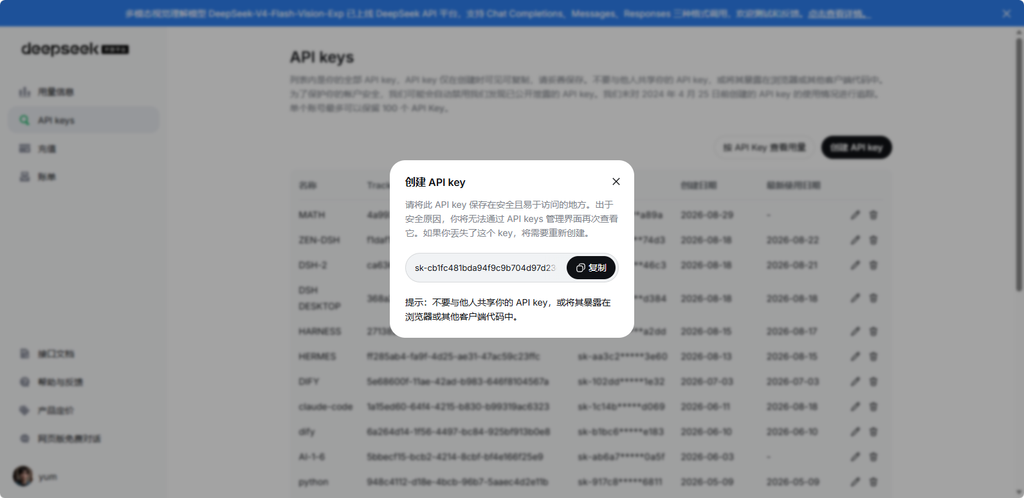The image size is (1024, 498).
Task: Click 按 API Key 查看用量 button
Action: click(x=764, y=148)
